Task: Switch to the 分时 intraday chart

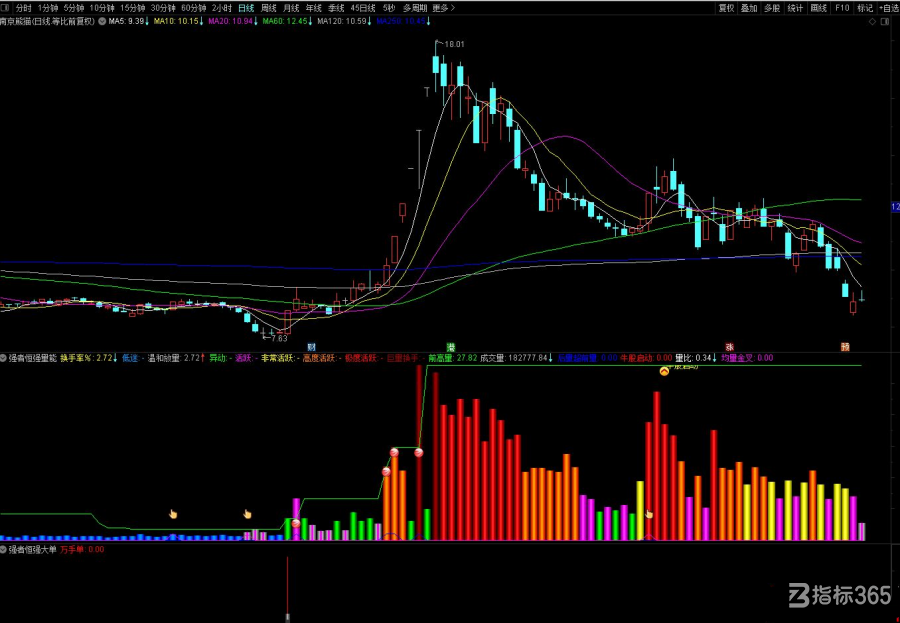Action: click(24, 8)
